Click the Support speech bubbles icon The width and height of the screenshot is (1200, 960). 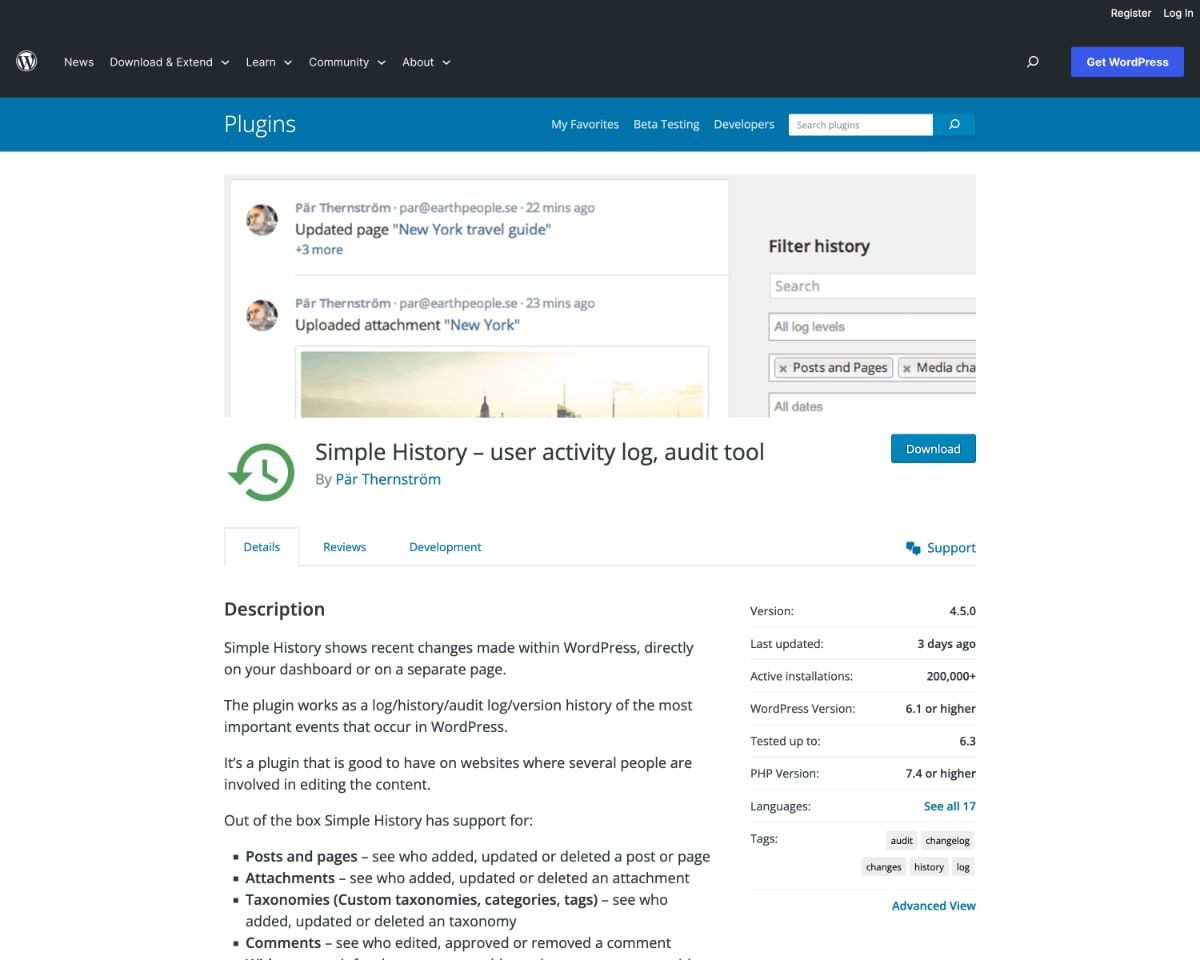click(912, 548)
